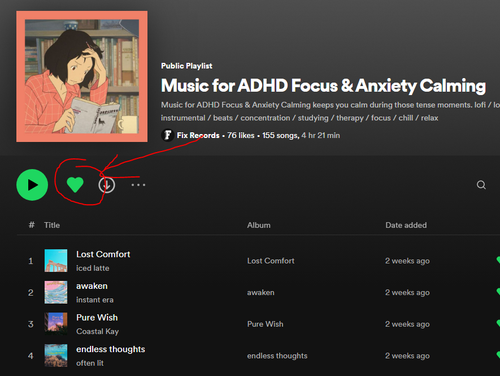Click track number 1 in the list
Screen dimensions: 500x376
pos(31,261)
